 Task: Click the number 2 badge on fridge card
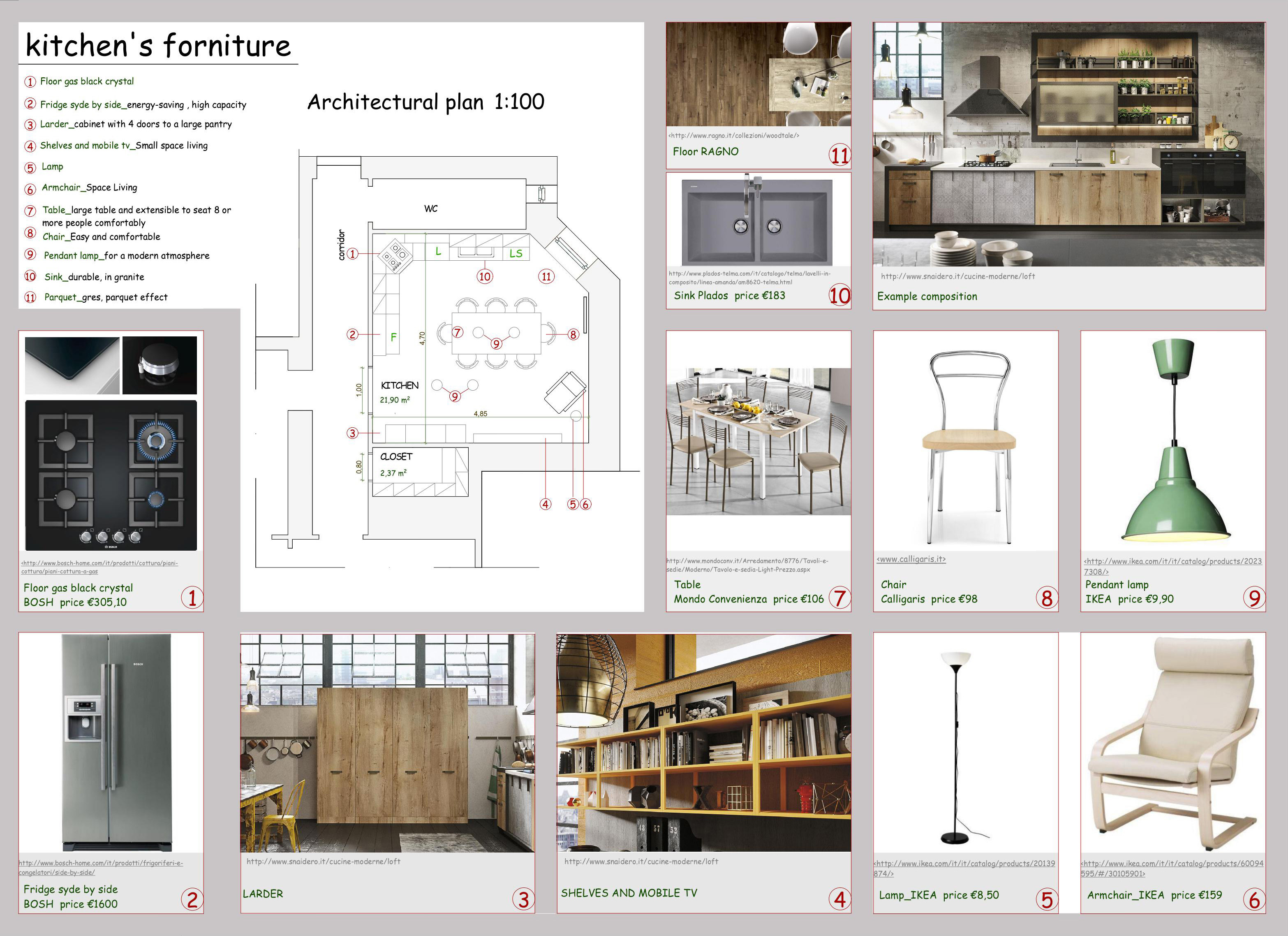coord(192,899)
